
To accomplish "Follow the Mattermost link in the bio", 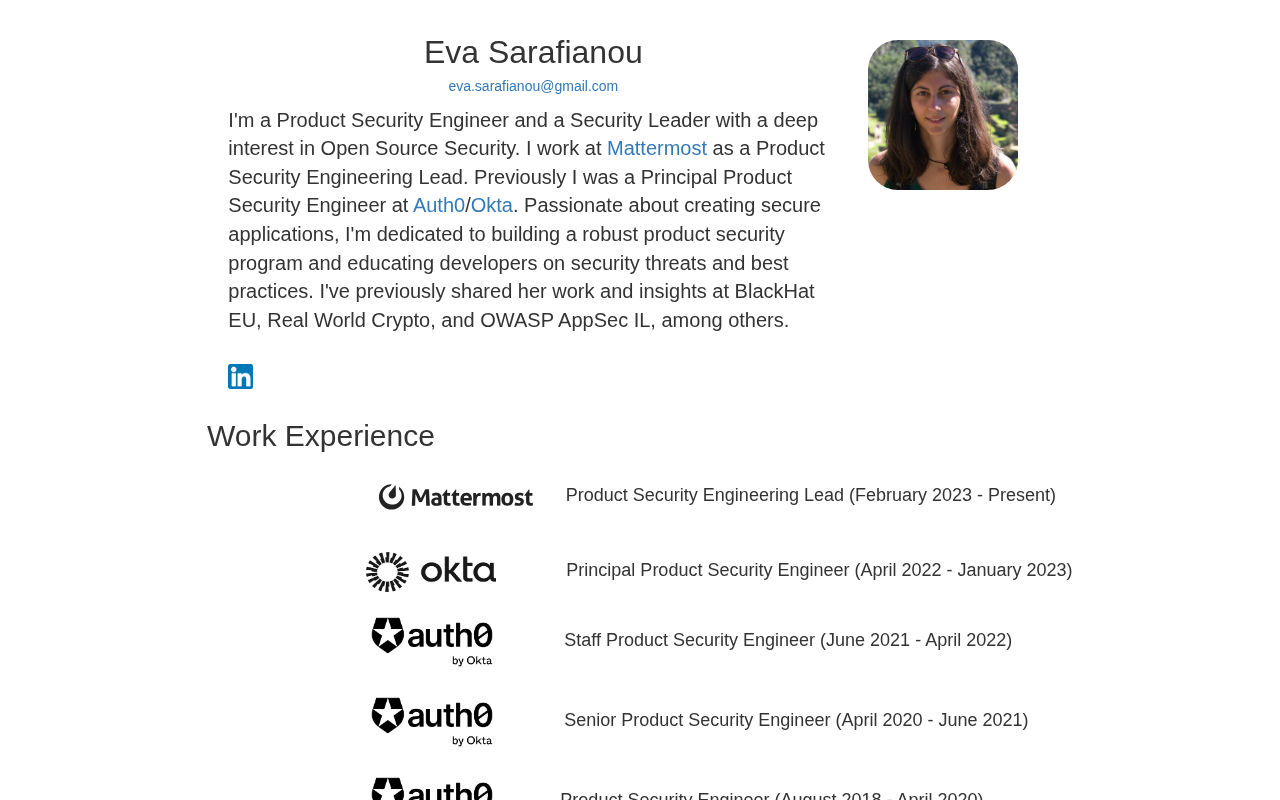I will (x=656, y=149).
